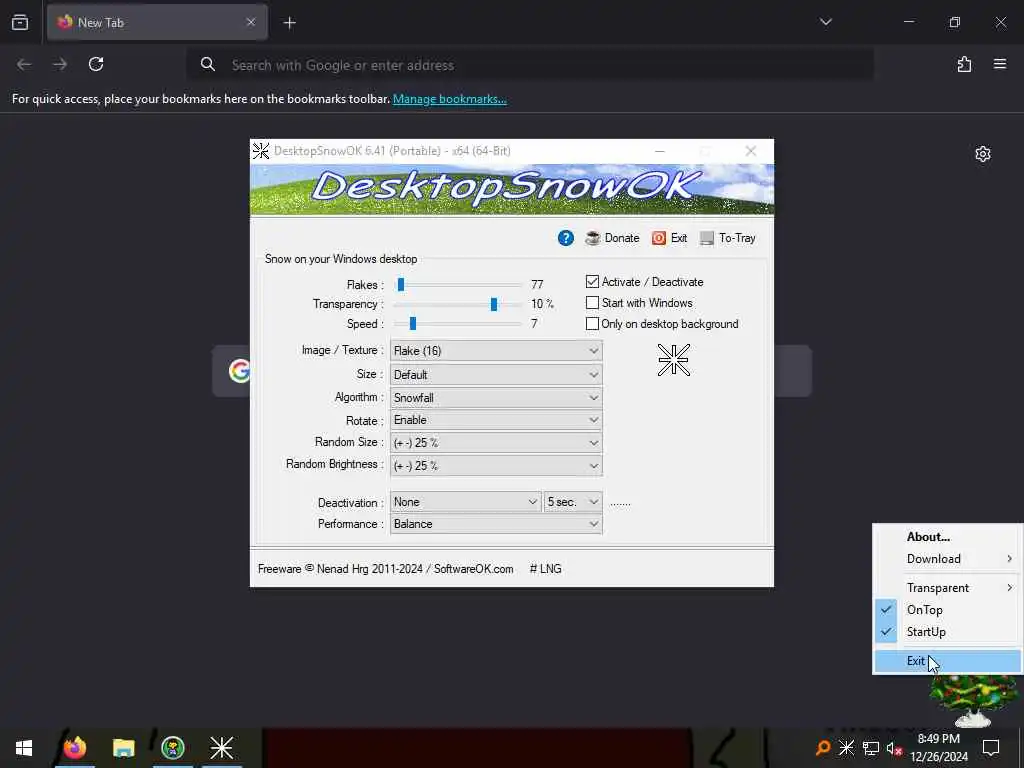Click the Firefox address search field

coord(530,65)
